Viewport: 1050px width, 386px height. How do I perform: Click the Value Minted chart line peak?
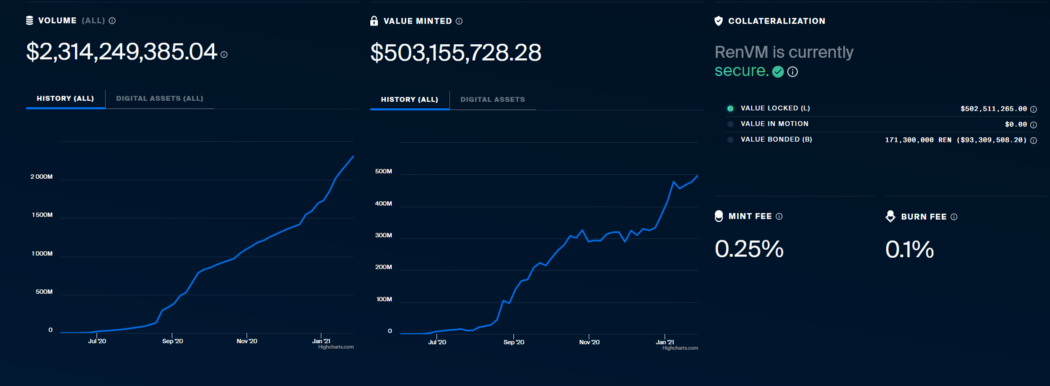pos(698,176)
